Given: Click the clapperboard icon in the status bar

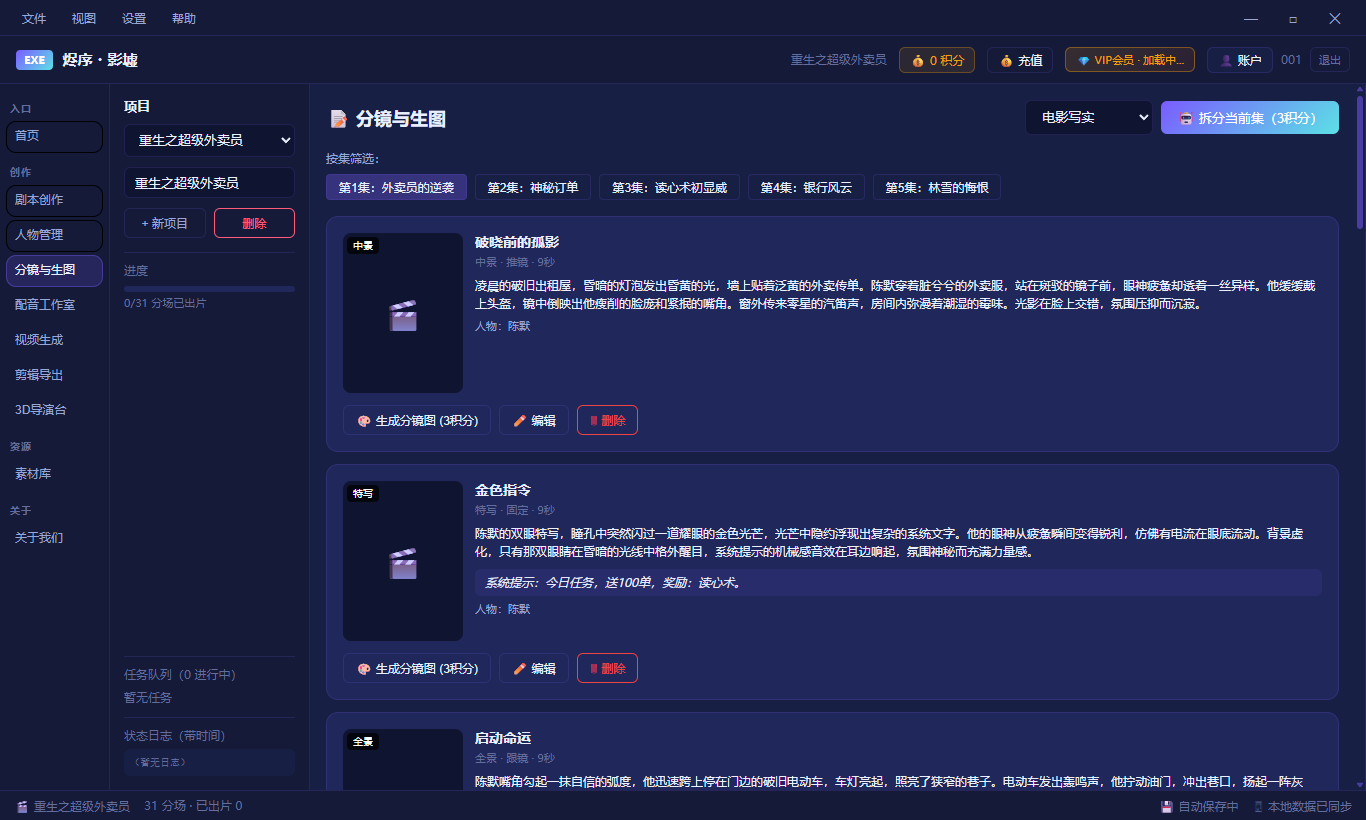Looking at the screenshot, I should click(22, 806).
